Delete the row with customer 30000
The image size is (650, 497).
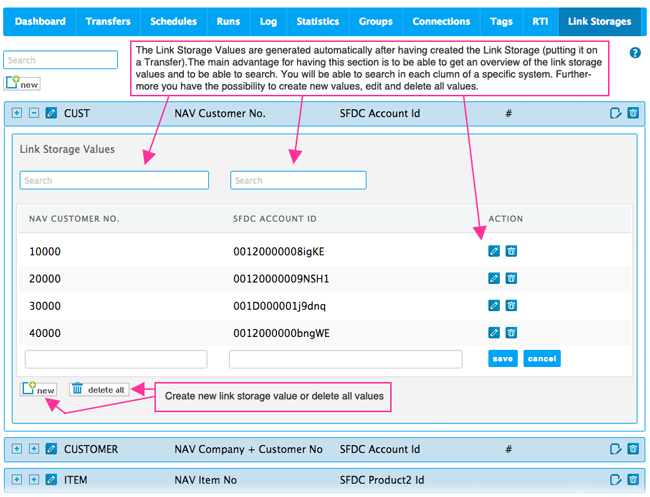pyautogui.click(x=511, y=306)
